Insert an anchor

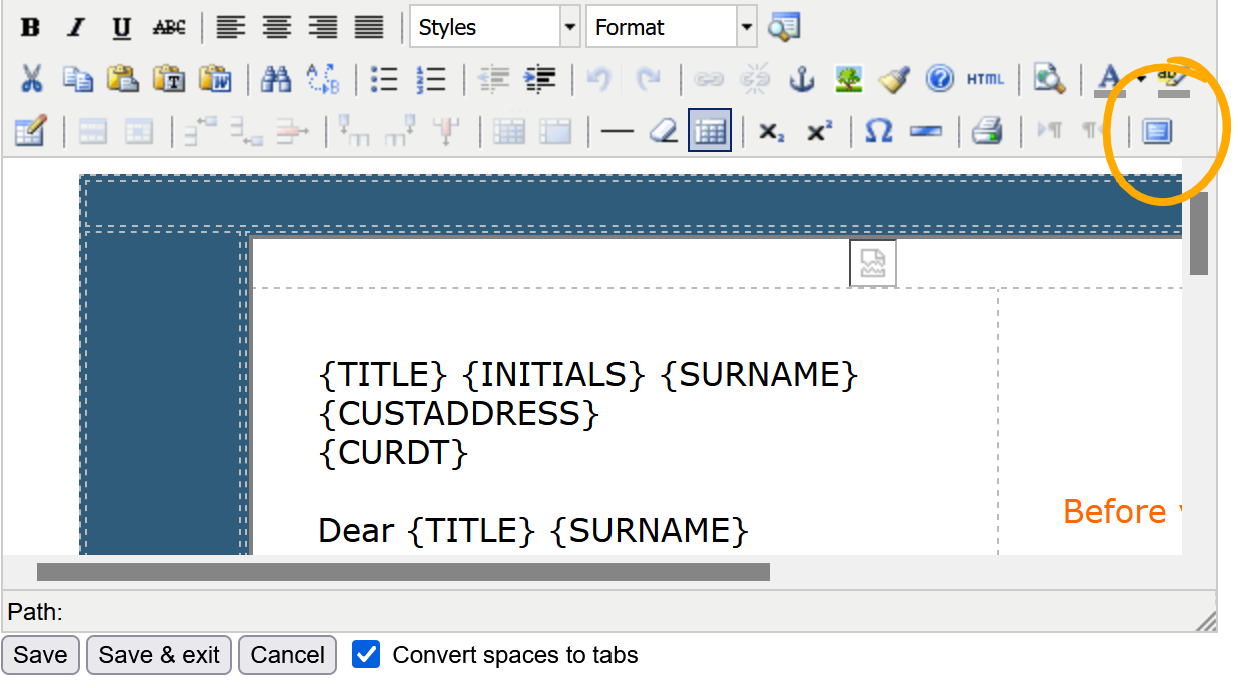(x=802, y=79)
